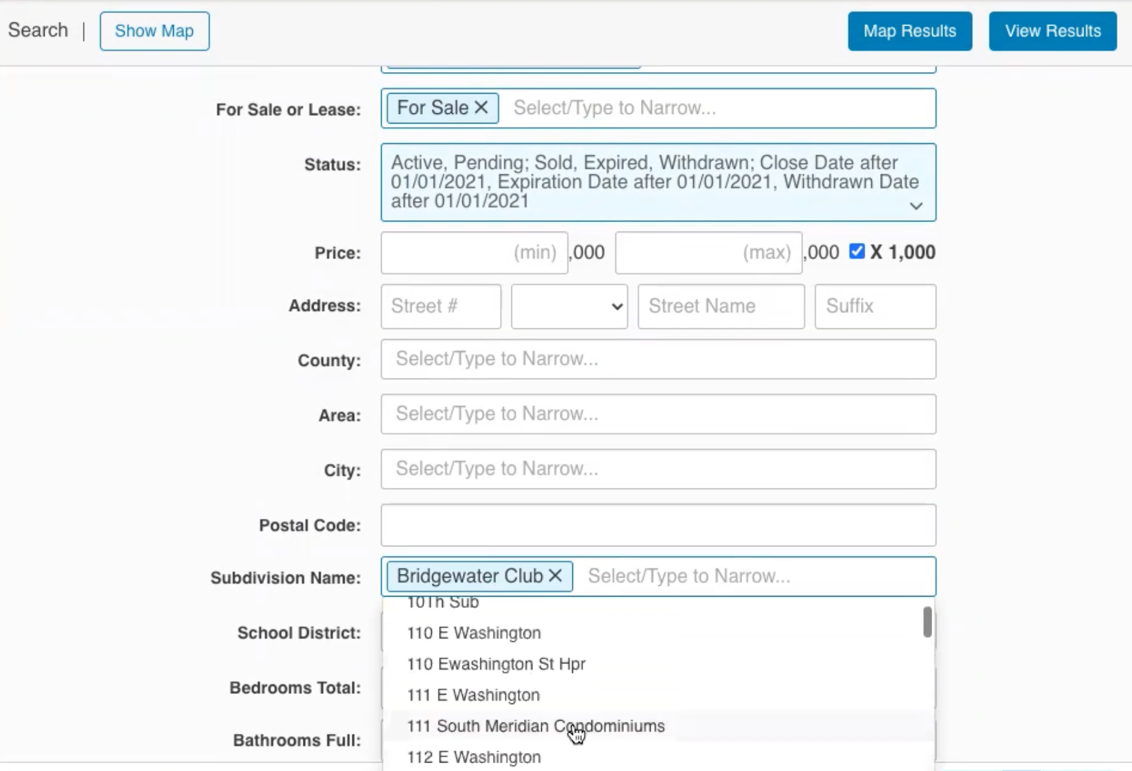Remove the Bridgewater Club subdivision chip
This screenshot has height=771, width=1132.
(554, 575)
